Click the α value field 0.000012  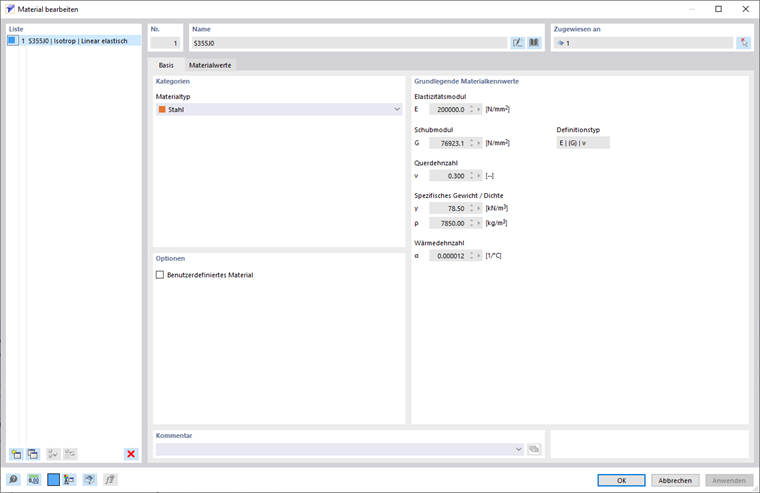449,256
